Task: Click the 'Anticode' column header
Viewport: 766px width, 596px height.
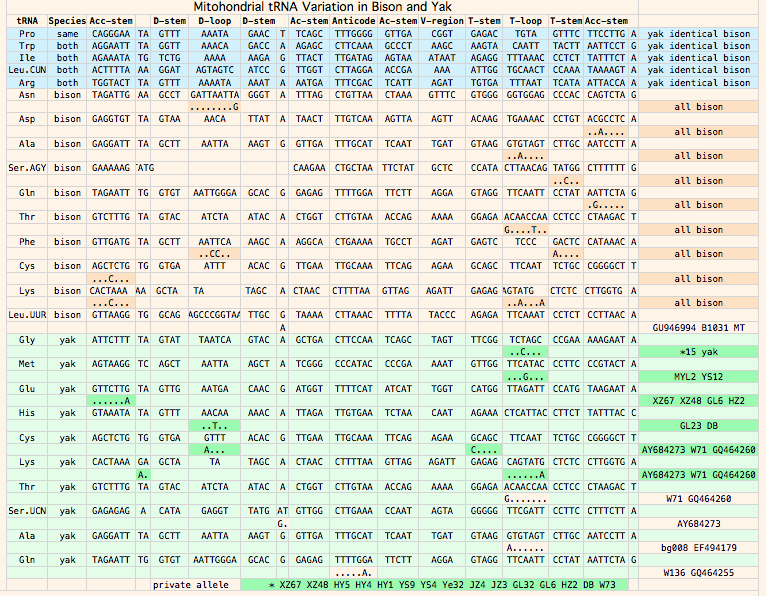Action: [354, 21]
